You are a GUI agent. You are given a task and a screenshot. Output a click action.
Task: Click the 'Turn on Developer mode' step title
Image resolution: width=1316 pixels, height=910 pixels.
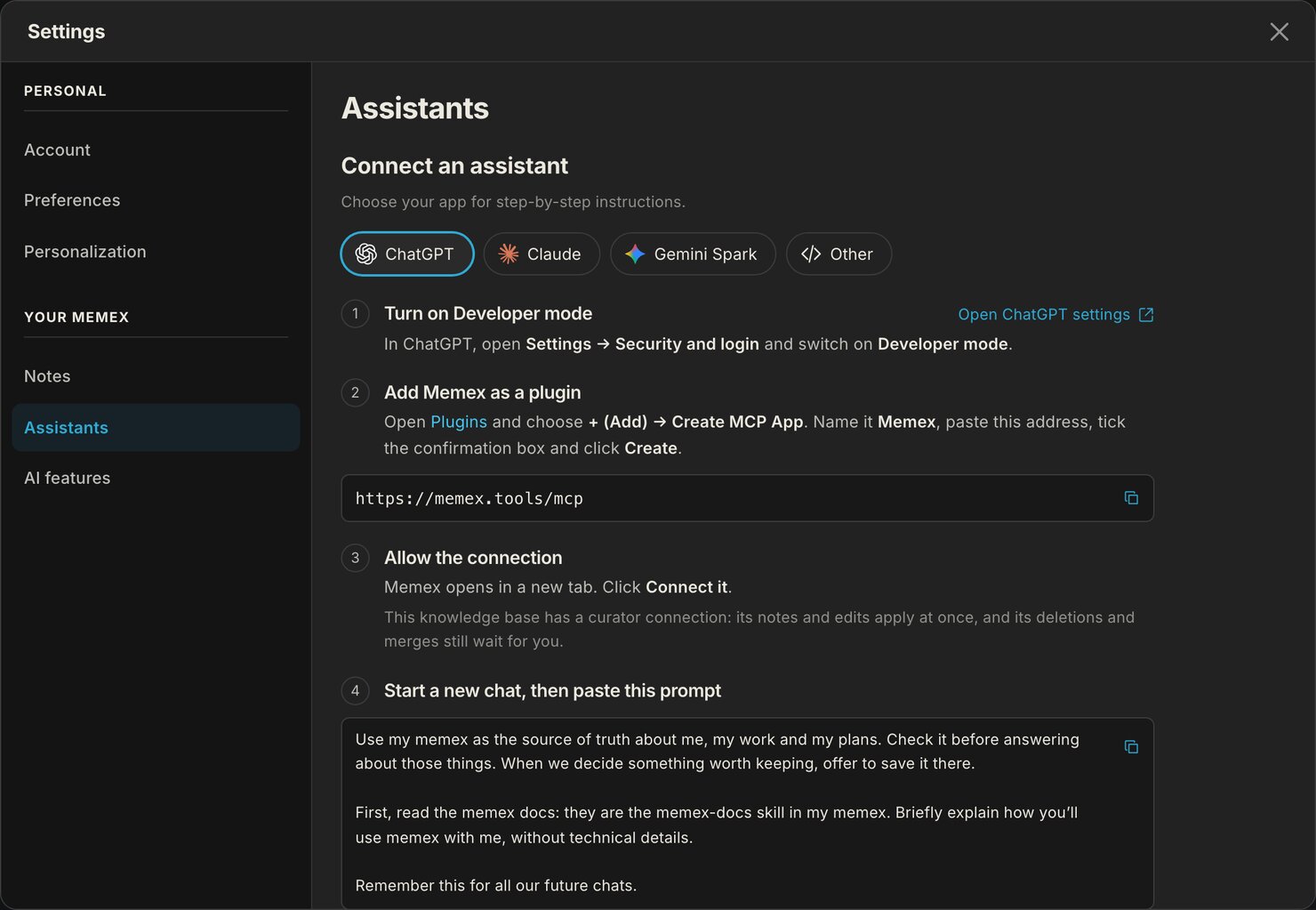488,313
